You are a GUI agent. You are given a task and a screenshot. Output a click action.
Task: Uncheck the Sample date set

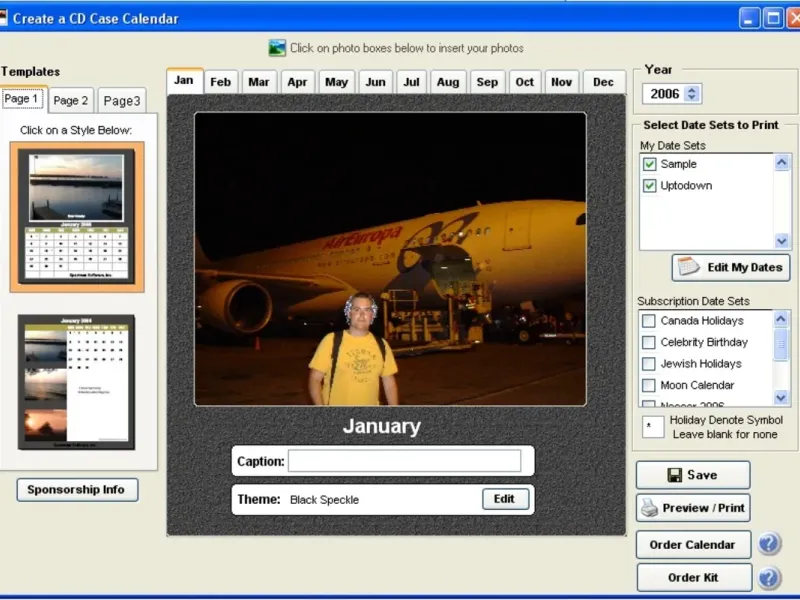point(649,164)
